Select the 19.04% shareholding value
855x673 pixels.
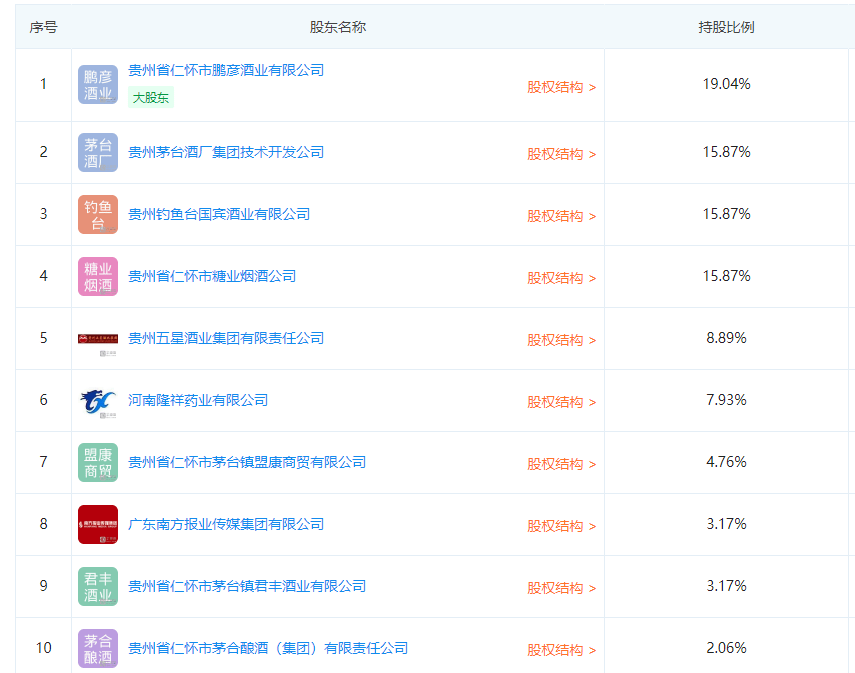point(726,84)
